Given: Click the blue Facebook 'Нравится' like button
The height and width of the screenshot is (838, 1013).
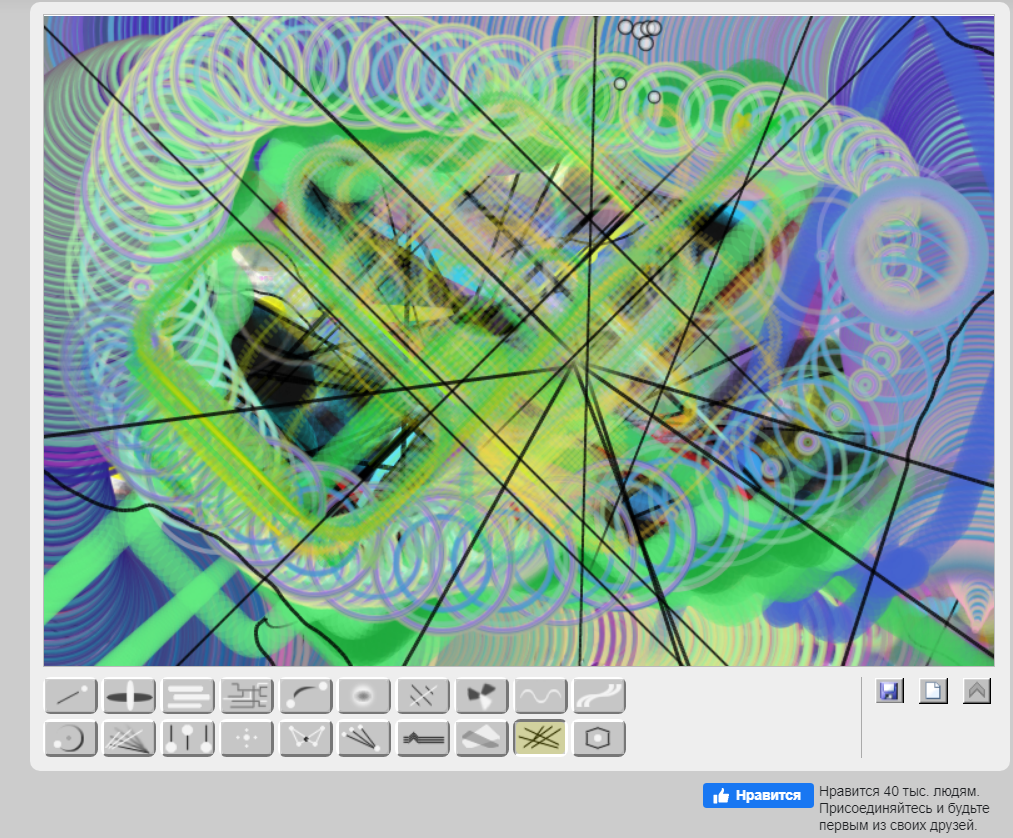Looking at the screenshot, I should tap(758, 795).
